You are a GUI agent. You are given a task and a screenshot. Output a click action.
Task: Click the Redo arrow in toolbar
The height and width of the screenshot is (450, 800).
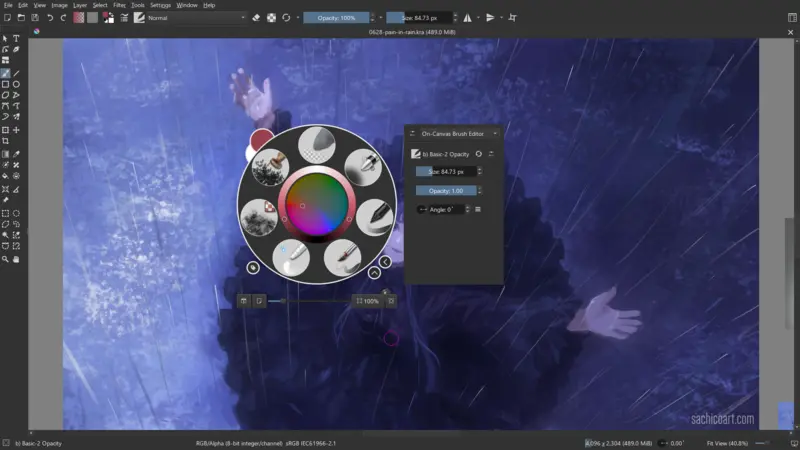(x=63, y=18)
